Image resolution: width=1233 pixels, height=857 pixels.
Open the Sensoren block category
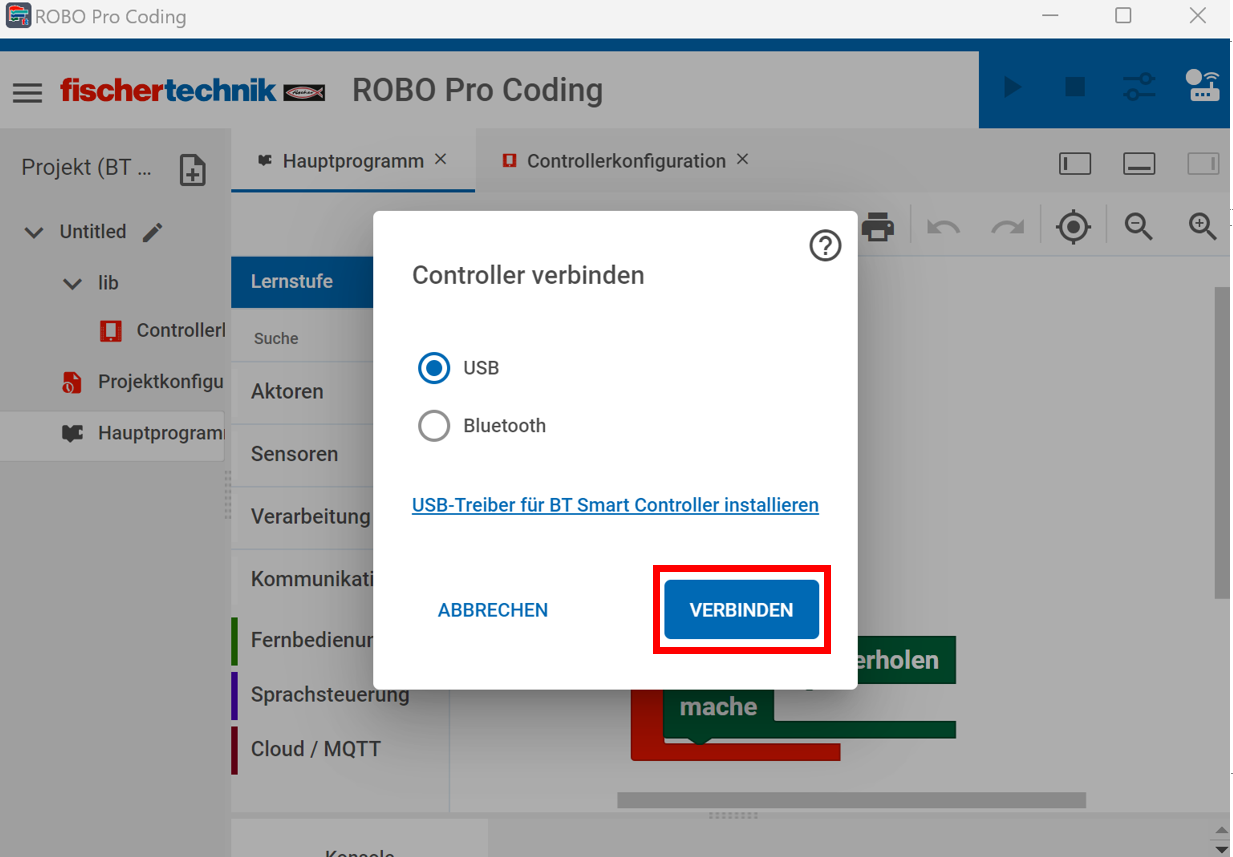click(x=302, y=454)
